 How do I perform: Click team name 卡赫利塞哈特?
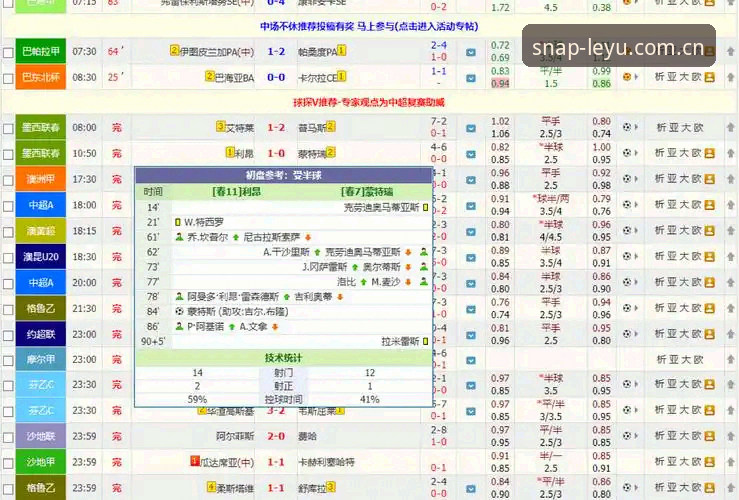pos(326,462)
